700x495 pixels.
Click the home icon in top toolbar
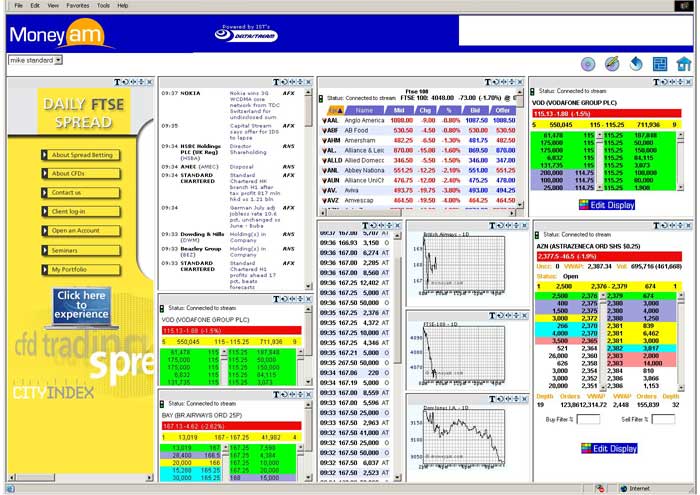683,64
